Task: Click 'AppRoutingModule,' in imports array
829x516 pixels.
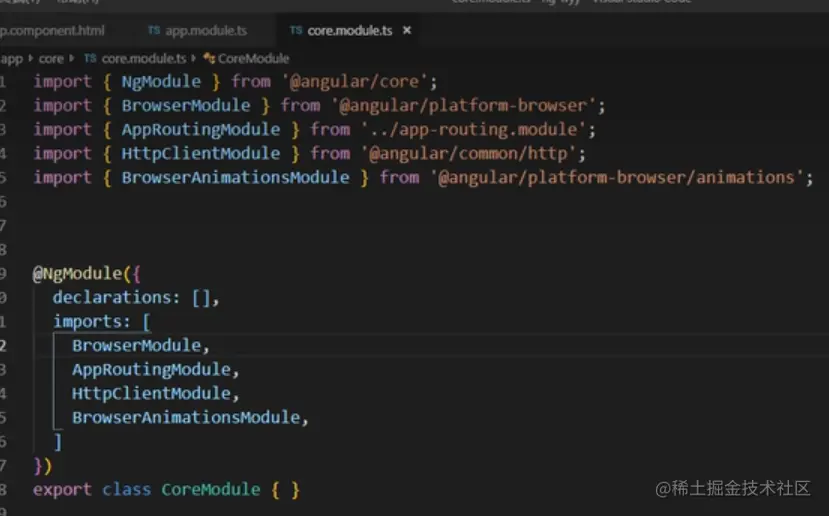Action: (x=155, y=369)
